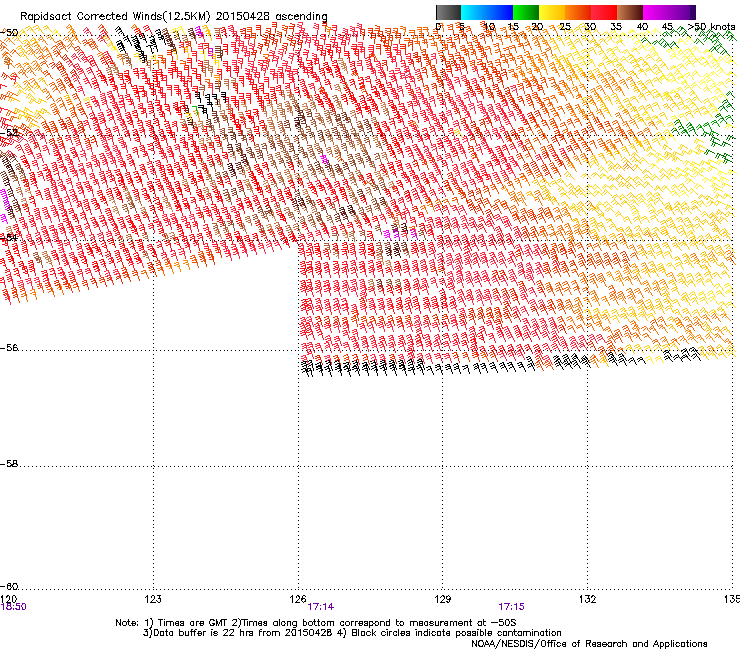Click the purple '17:14' time label
740x650 pixels.
321,607
